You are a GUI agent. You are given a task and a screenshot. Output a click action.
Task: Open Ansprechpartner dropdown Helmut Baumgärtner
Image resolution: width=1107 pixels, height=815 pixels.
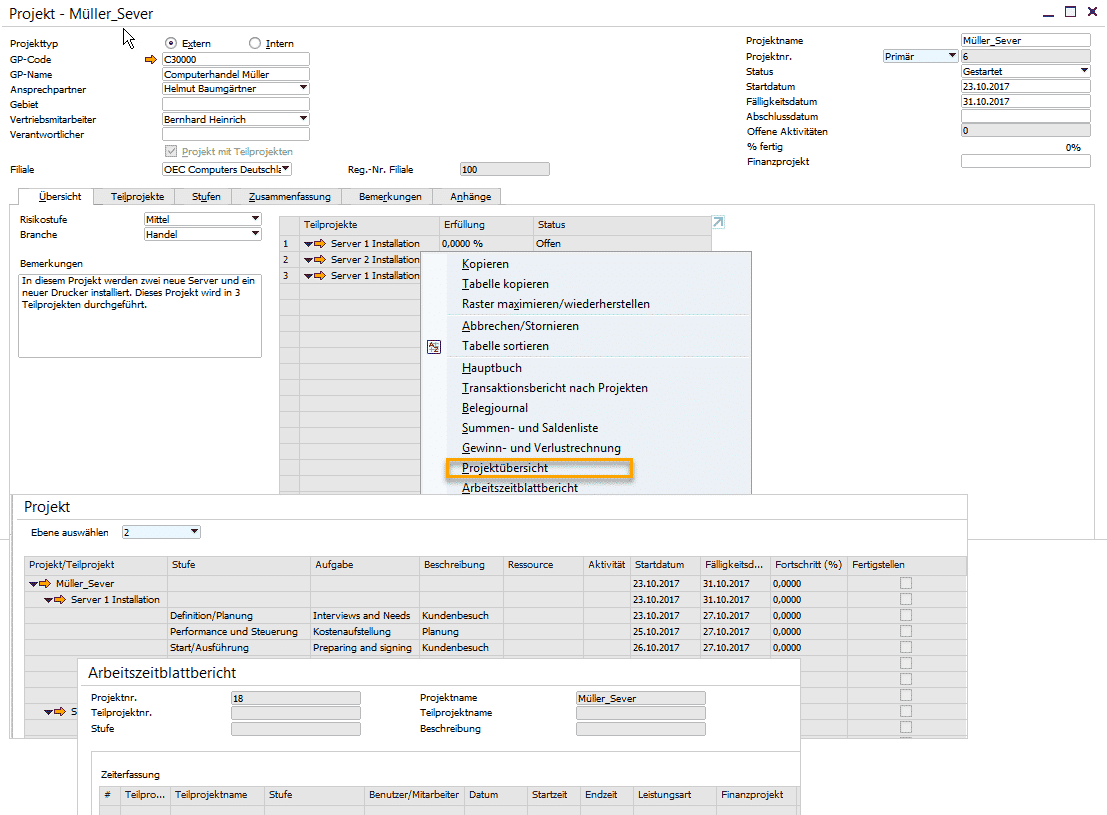pyautogui.click(x=303, y=88)
